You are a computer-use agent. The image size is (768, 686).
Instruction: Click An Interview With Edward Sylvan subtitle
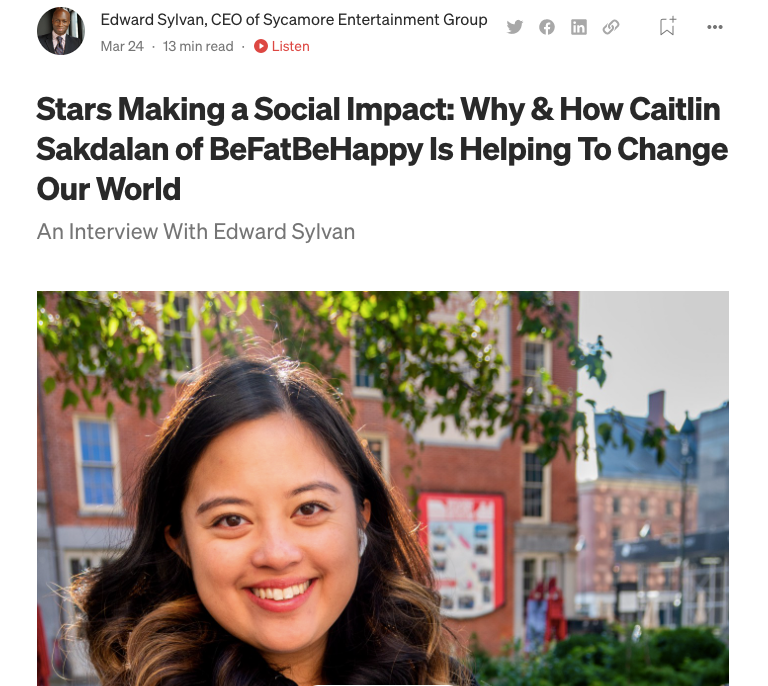(x=196, y=232)
